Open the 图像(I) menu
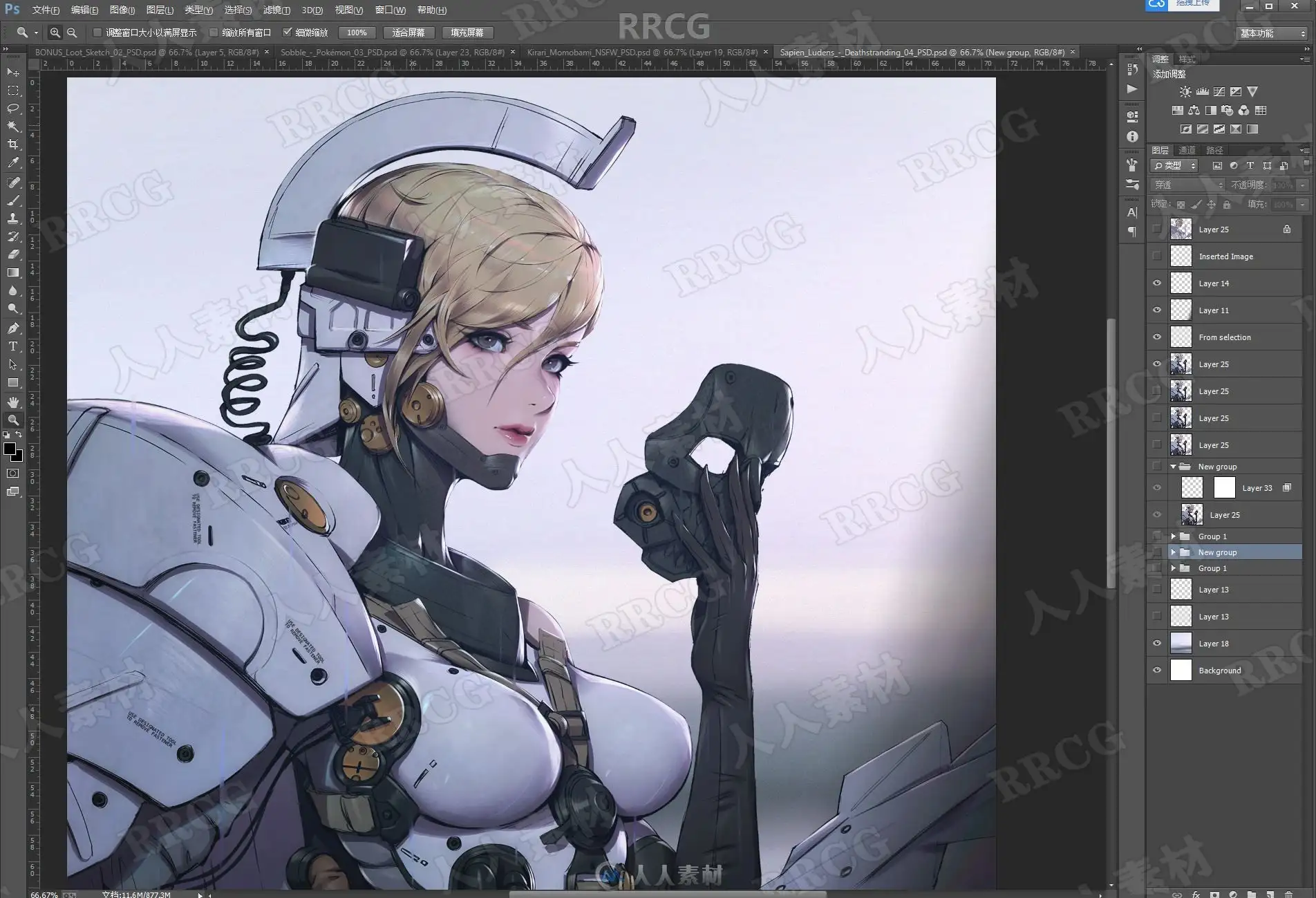This screenshot has width=1316, height=898. (122, 10)
